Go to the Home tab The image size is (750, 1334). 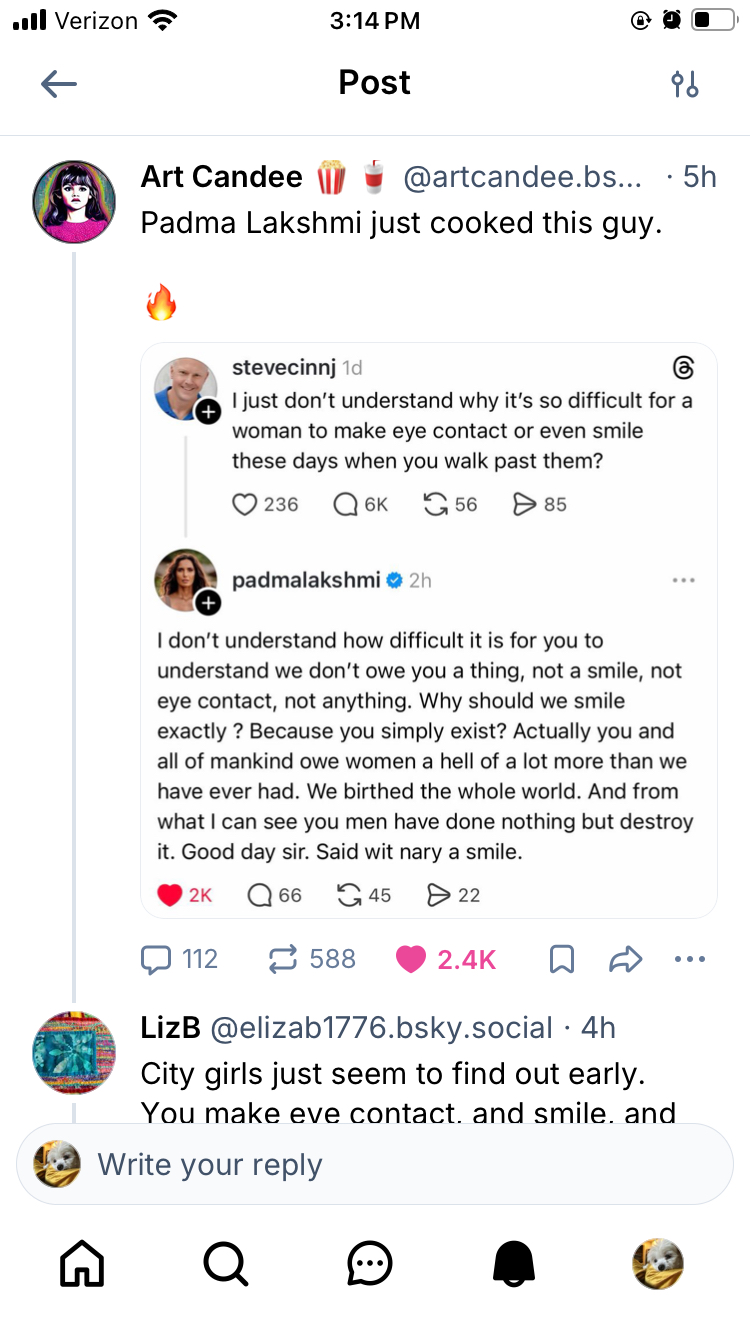pos(82,1263)
